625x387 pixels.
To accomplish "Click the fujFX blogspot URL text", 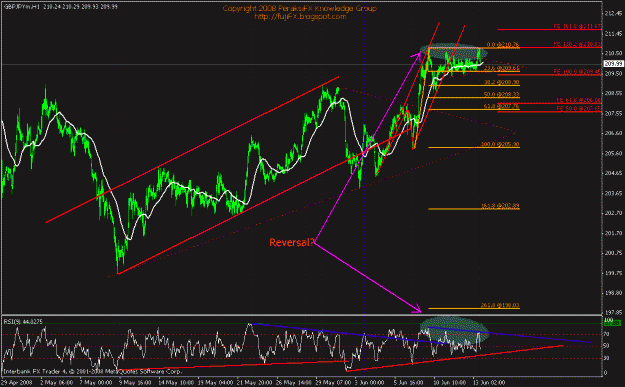I will click(300, 17).
